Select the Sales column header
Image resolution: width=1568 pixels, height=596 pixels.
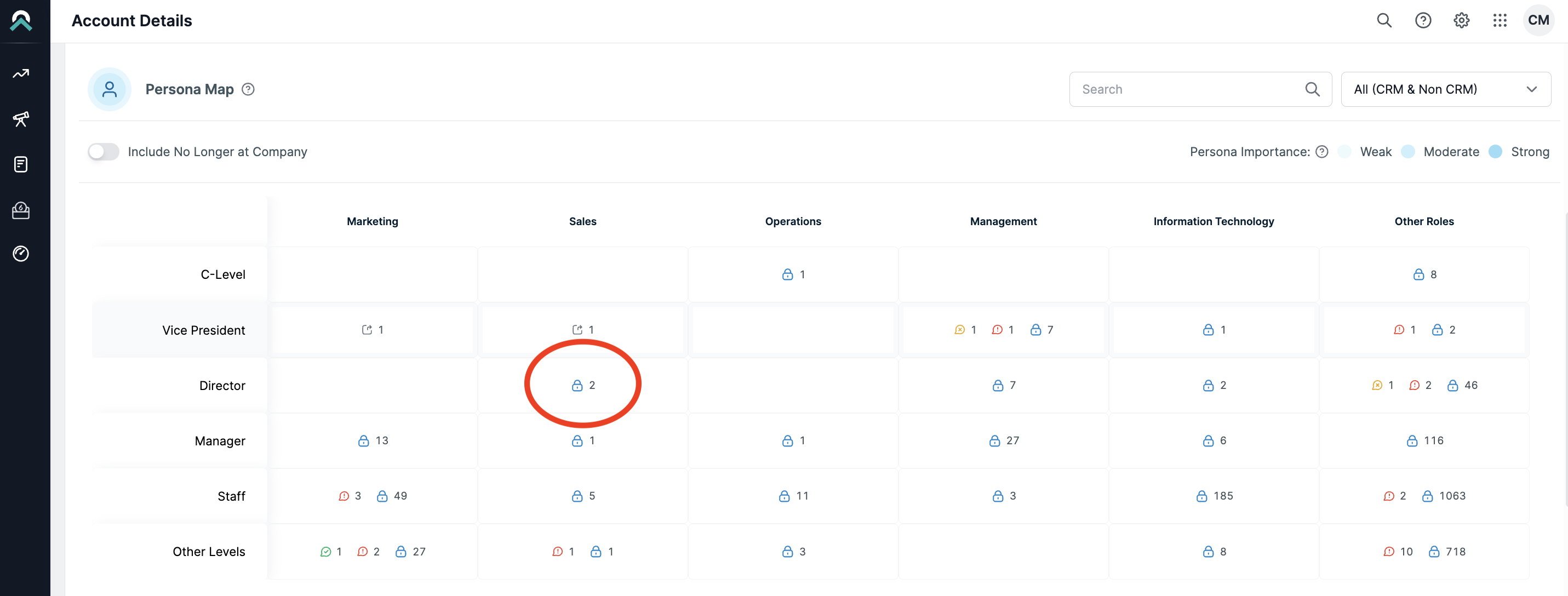pos(582,222)
